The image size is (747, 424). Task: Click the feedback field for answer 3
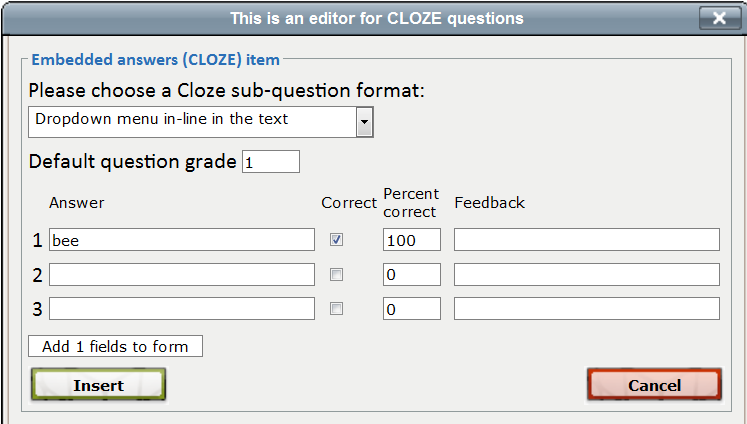pos(587,309)
